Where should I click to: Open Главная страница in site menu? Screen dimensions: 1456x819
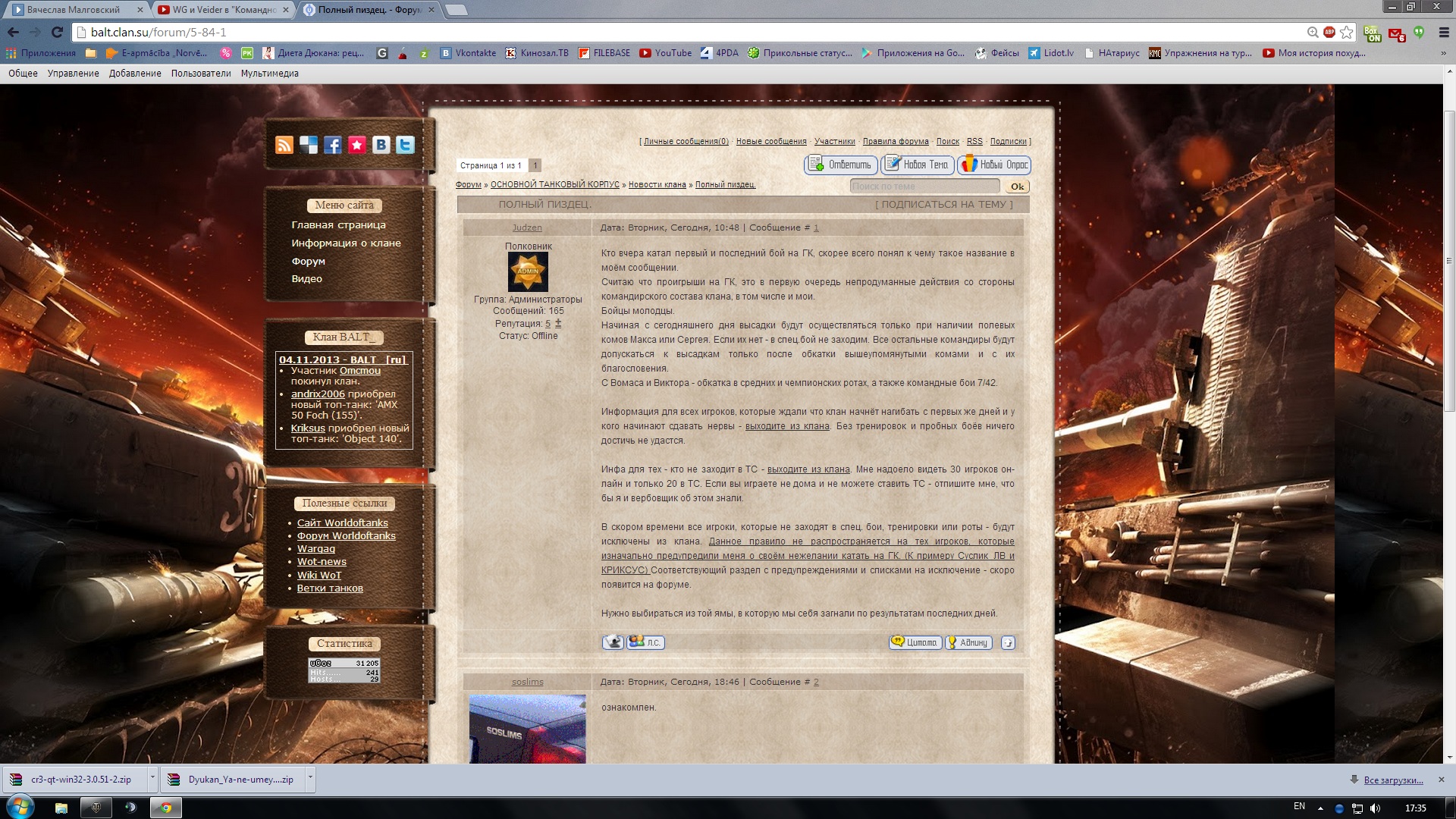pyautogui.click(x=339, y=225)
